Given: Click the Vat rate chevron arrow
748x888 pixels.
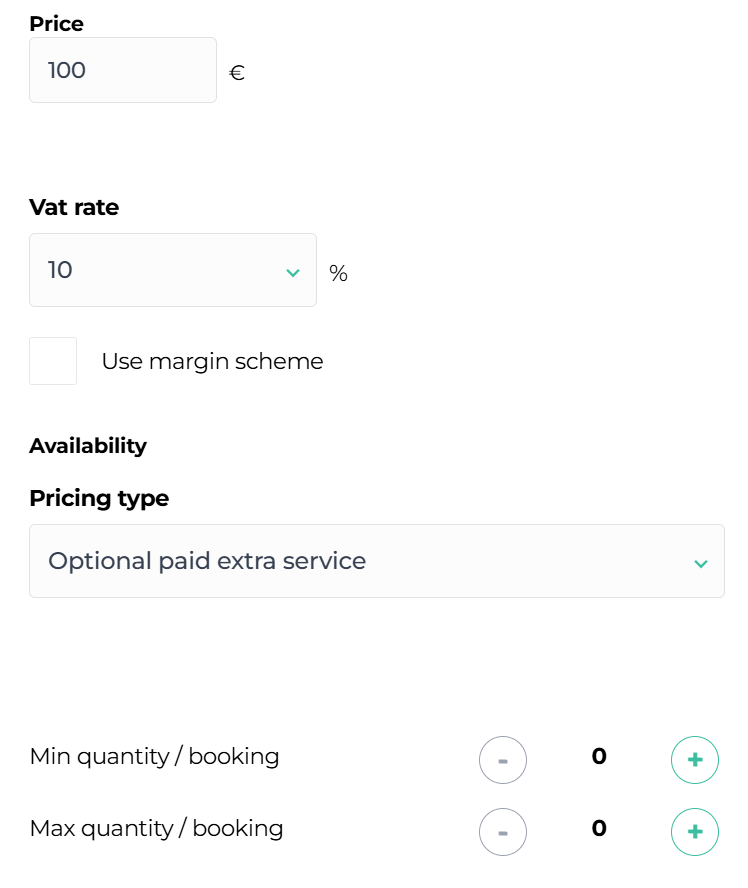Looking at the screenshot, I should click(293, 272).
